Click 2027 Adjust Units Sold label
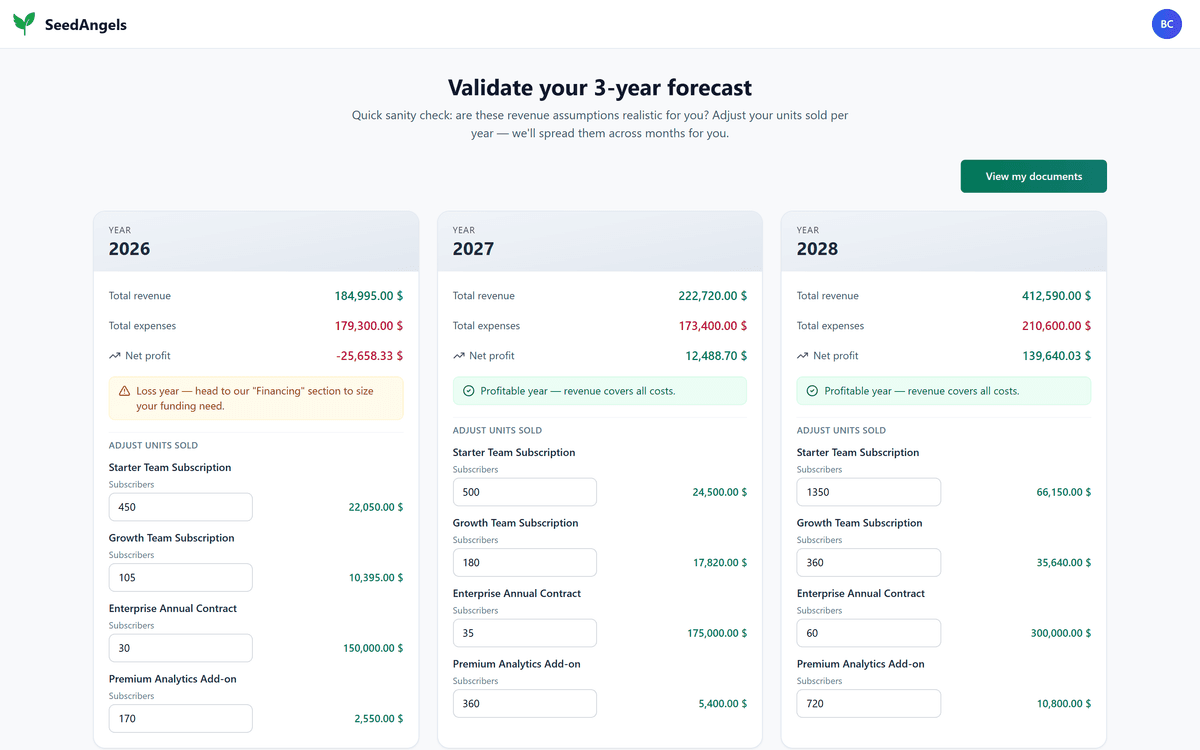This screenshot has height=750, width=1200. (497, 430)
